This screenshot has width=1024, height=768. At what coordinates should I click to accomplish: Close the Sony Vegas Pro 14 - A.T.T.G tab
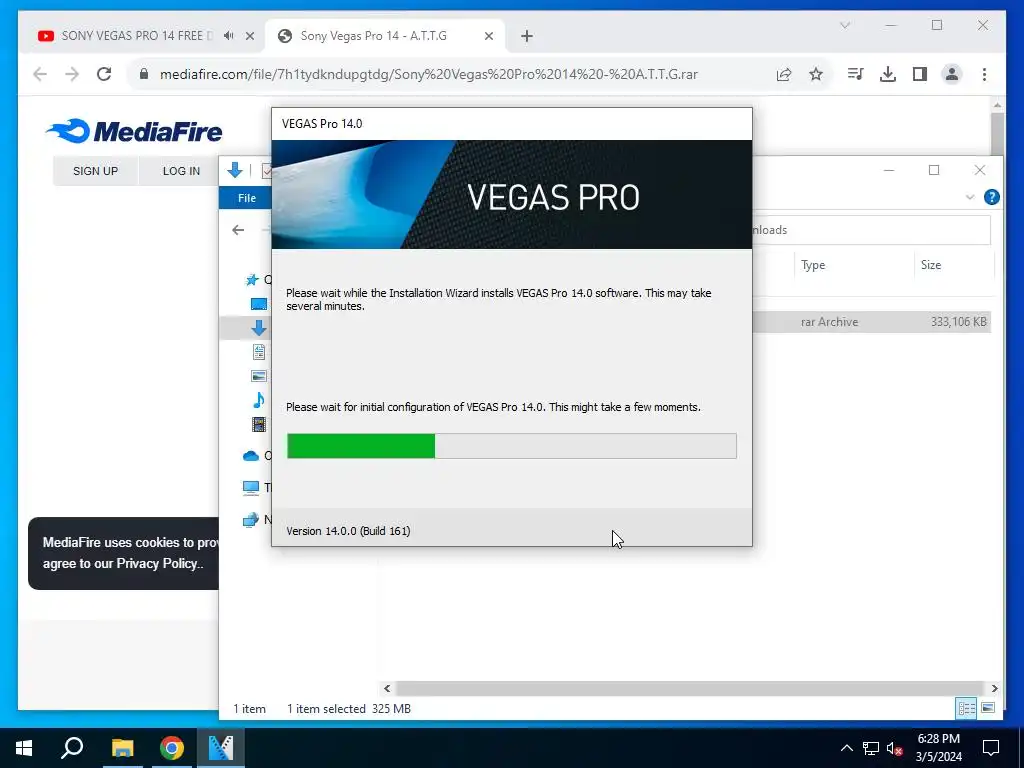tap(488, 36)
